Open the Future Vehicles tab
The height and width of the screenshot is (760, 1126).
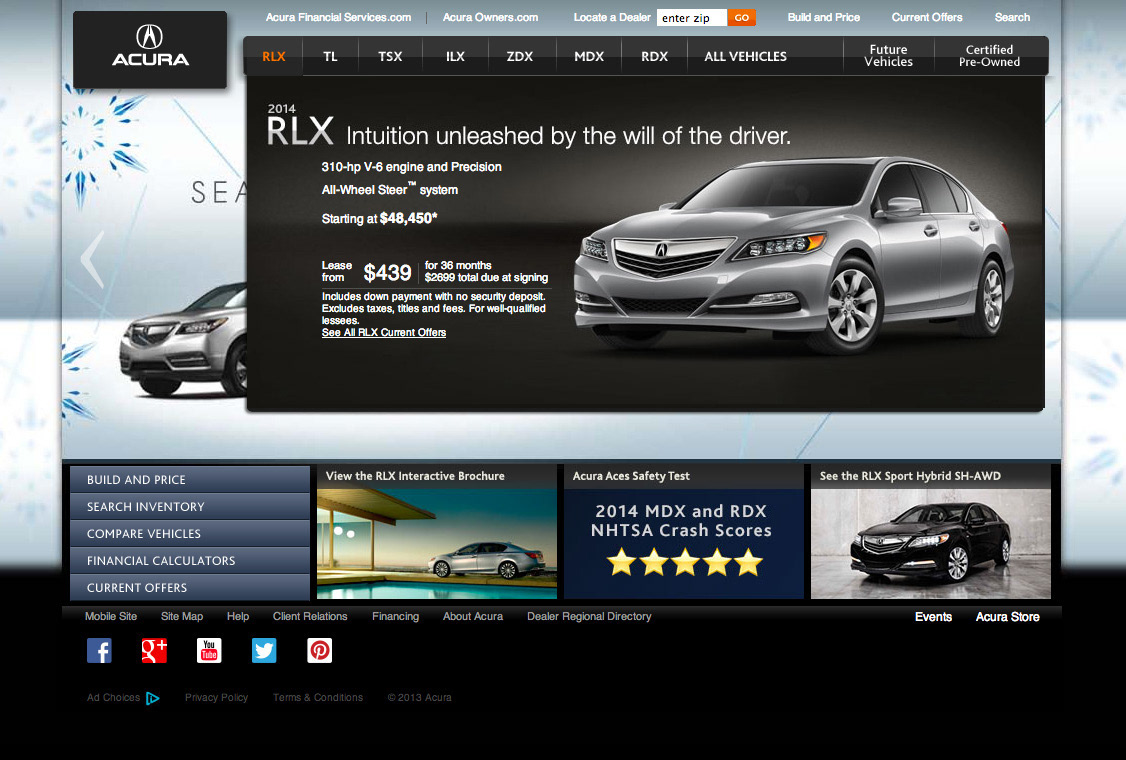(888, 56)
